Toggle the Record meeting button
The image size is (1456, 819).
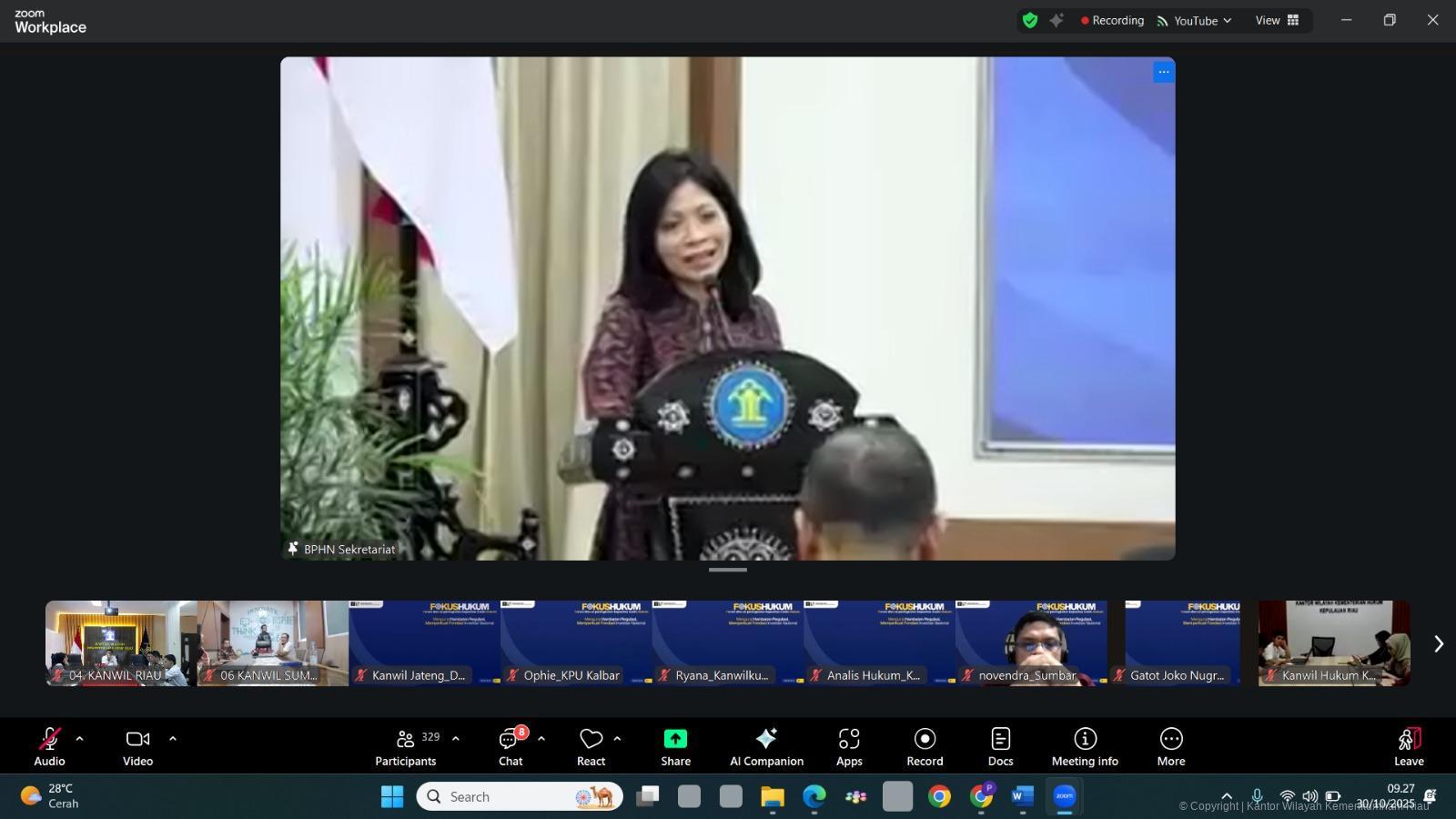(x=925, y=746)
